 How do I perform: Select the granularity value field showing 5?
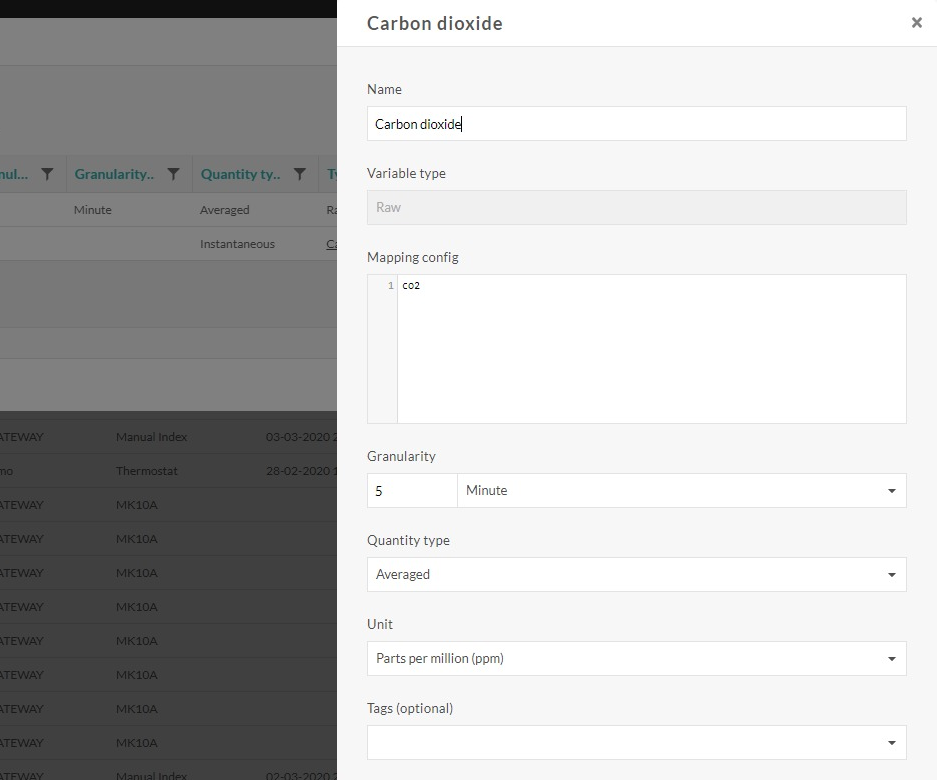[411, 490]
